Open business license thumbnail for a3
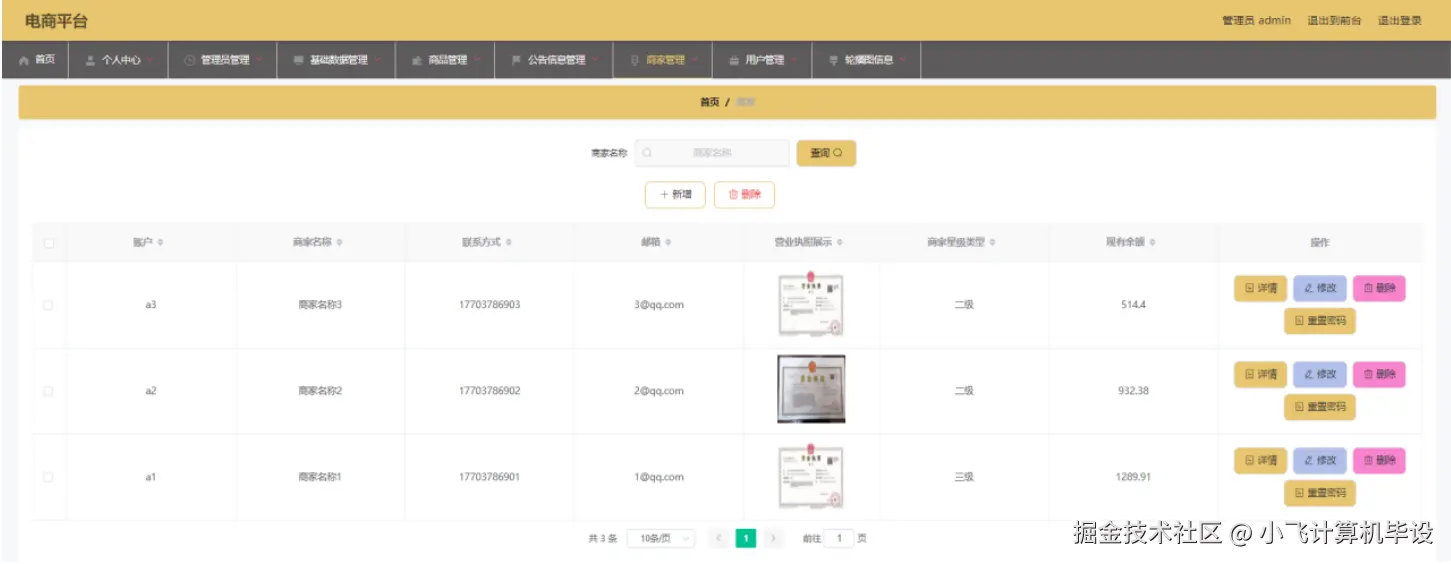 811,305
